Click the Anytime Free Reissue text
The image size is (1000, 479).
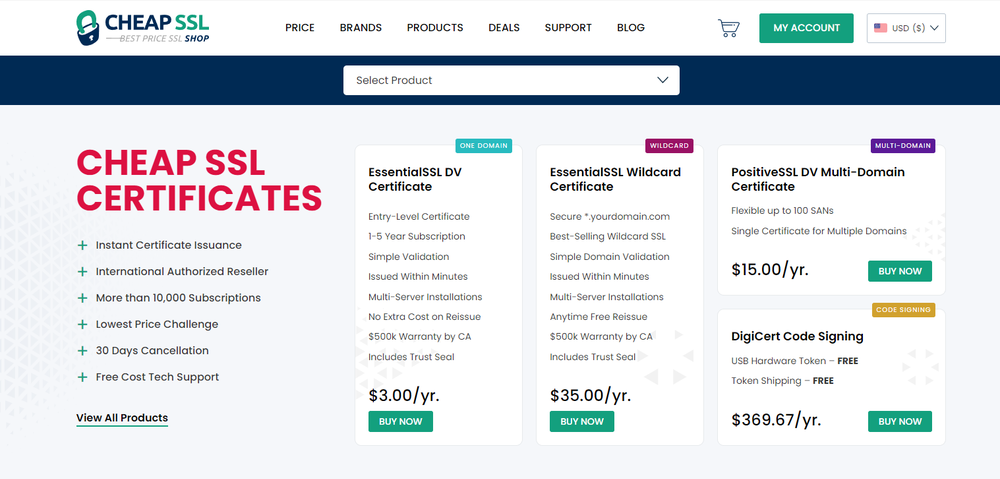pyautogui.click(x=598, y=317)
